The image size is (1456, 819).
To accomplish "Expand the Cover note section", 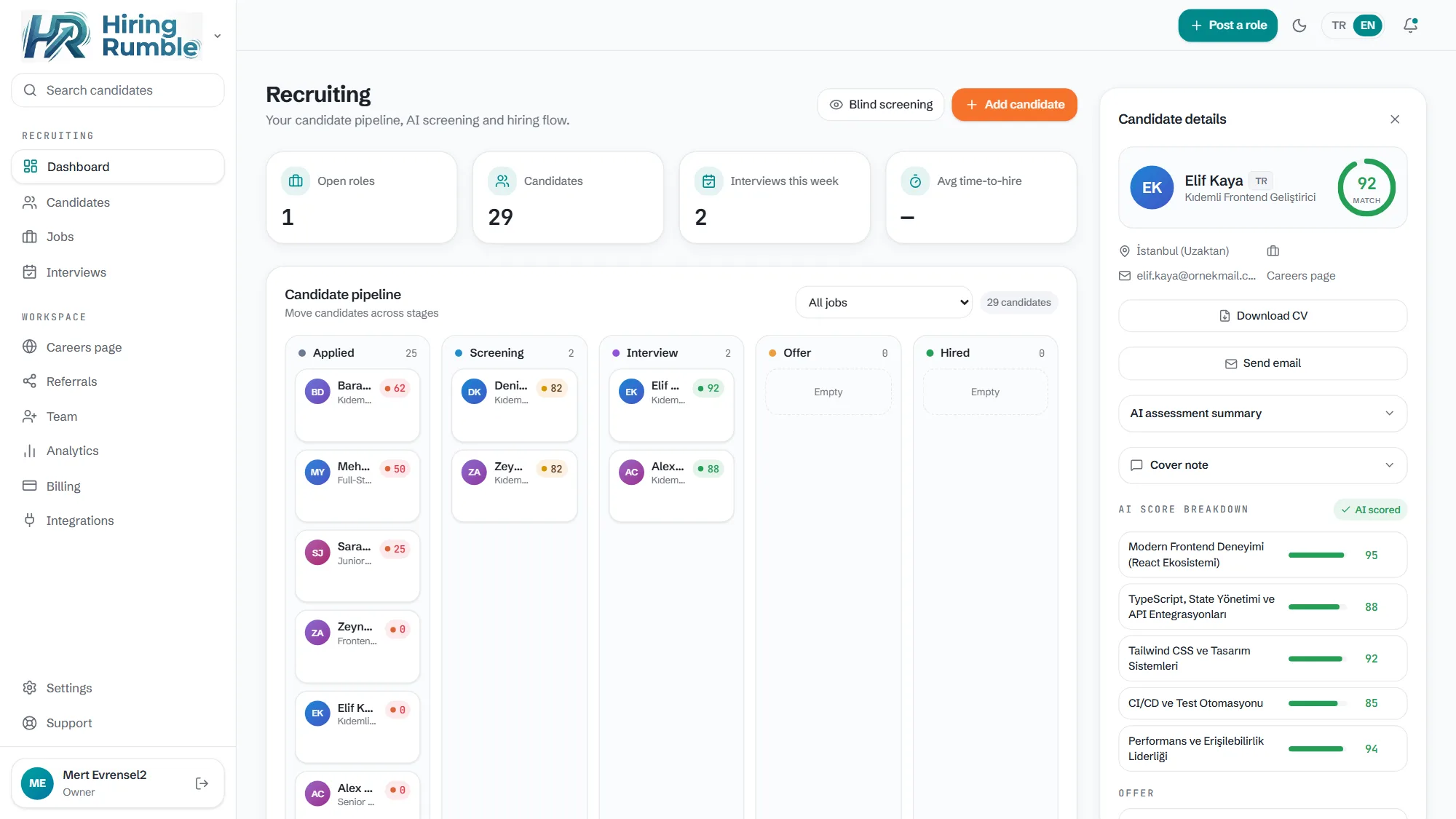I will point(1262,465).
